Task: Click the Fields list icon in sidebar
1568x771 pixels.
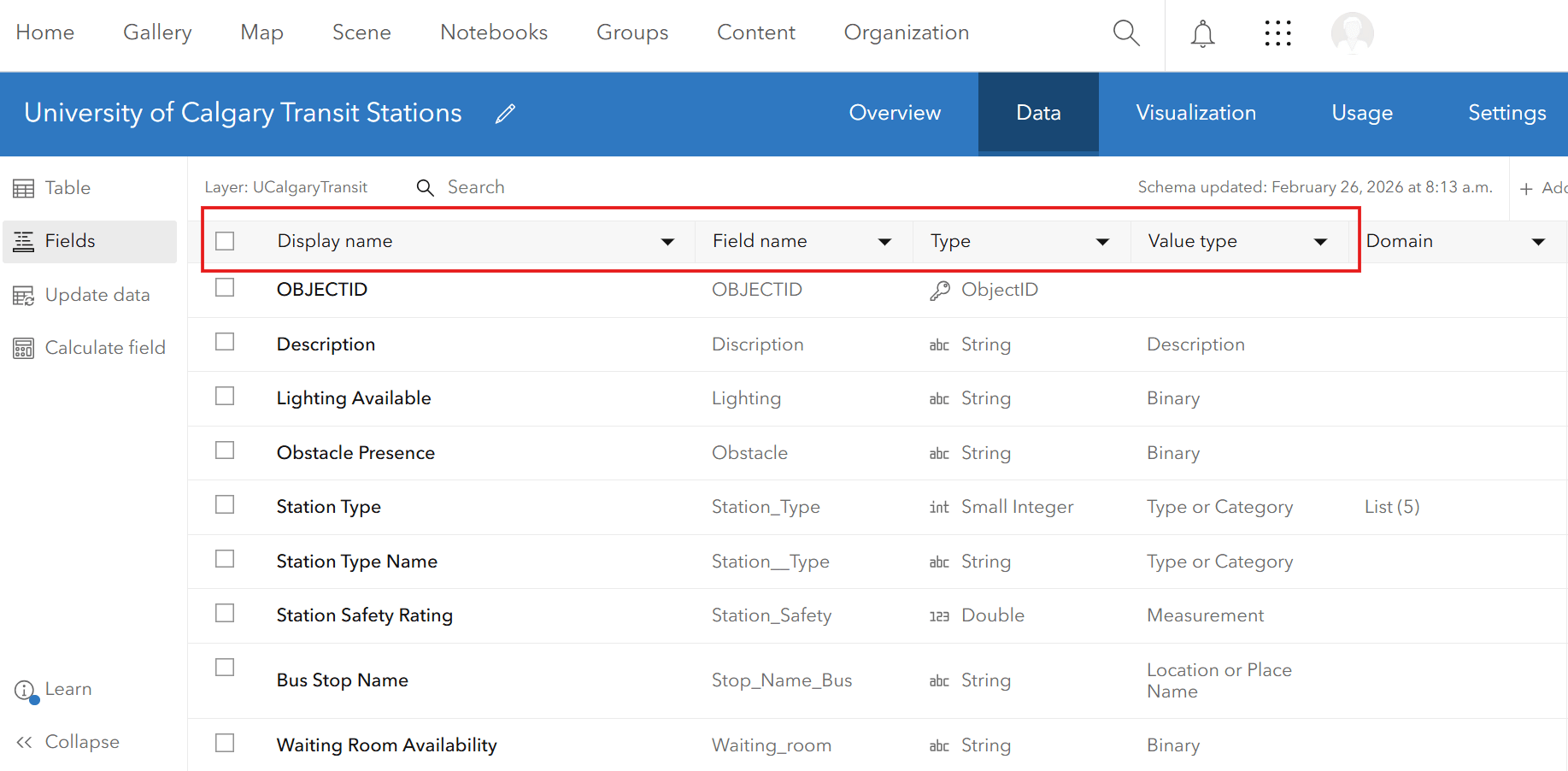Action: coord(24,241)
